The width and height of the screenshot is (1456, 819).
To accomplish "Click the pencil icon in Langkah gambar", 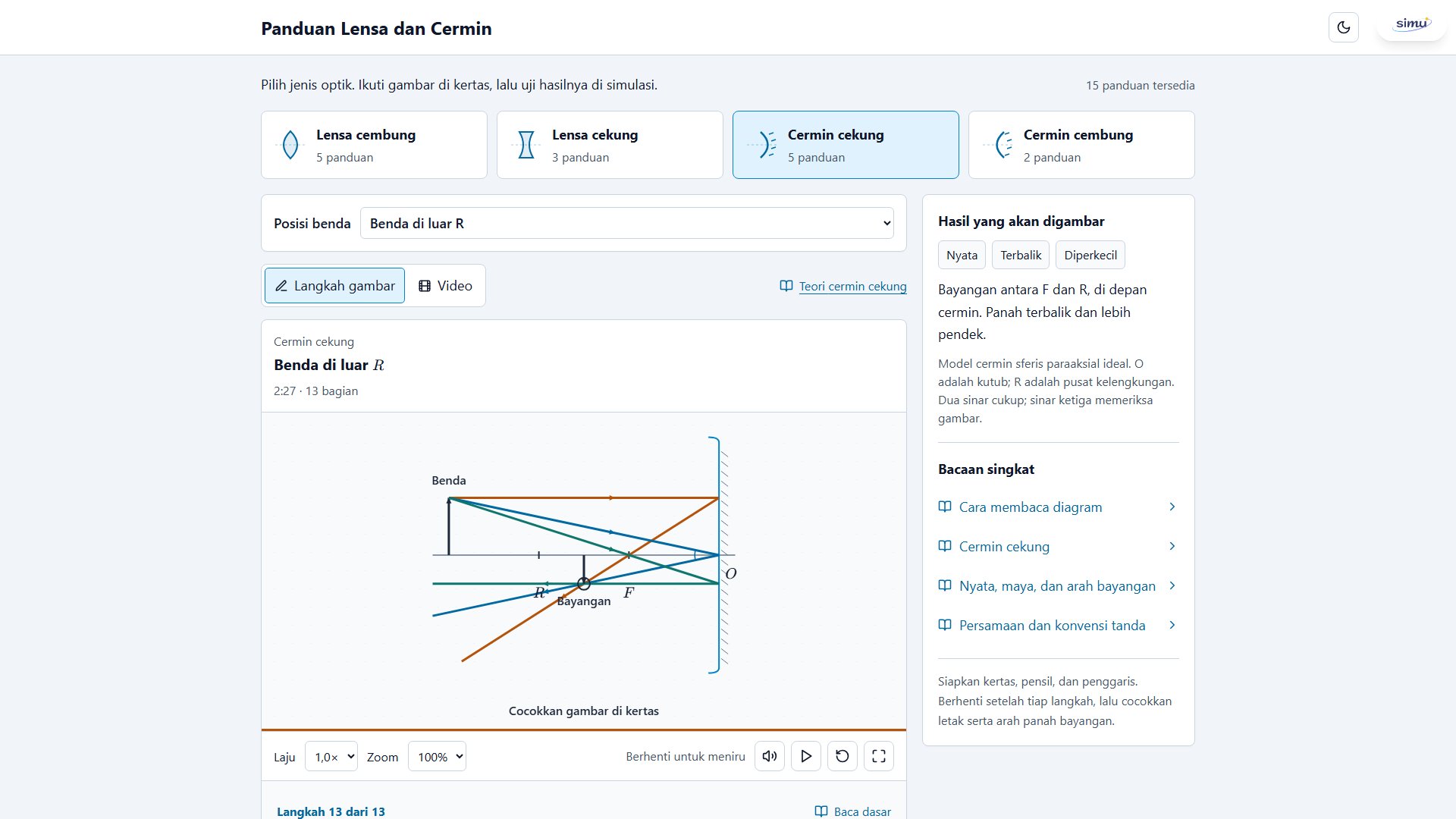I will click(x=281, y=286).
